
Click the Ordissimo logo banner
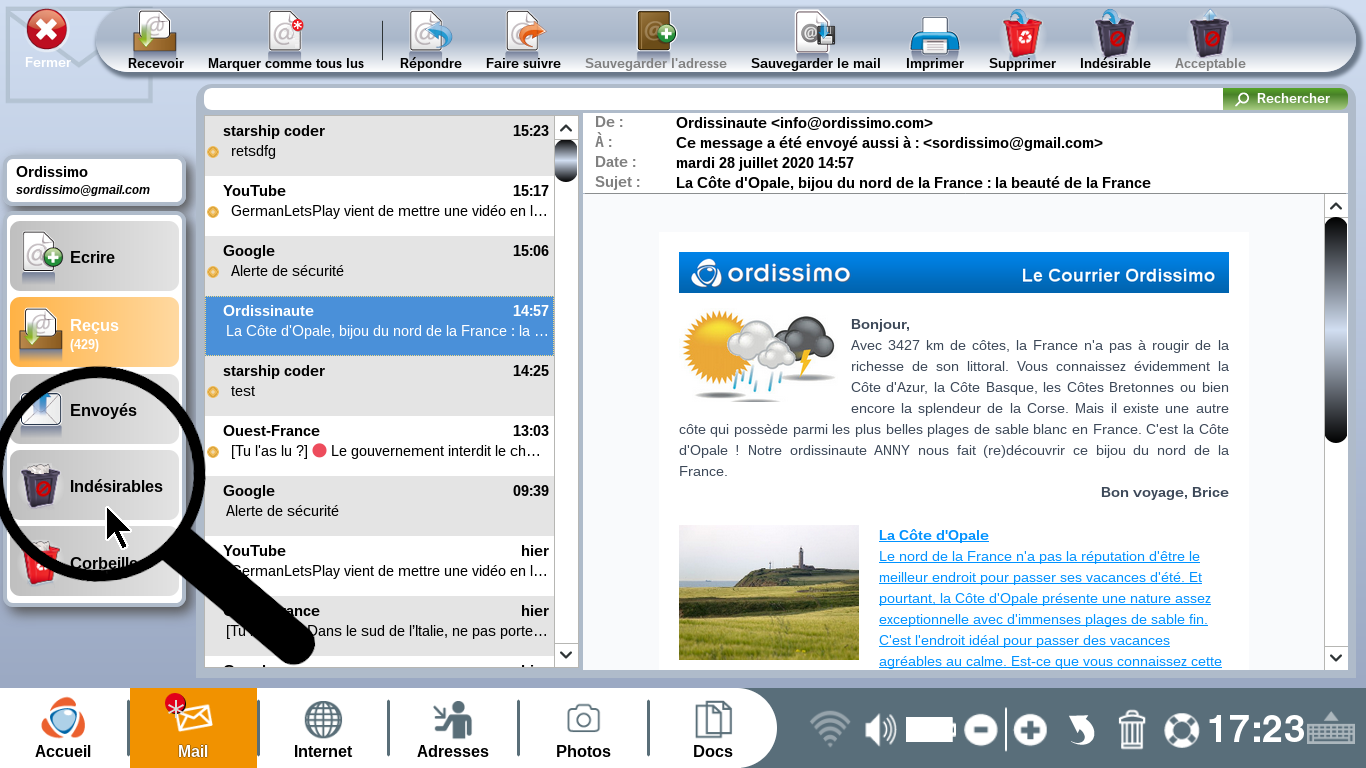point(953,272)
